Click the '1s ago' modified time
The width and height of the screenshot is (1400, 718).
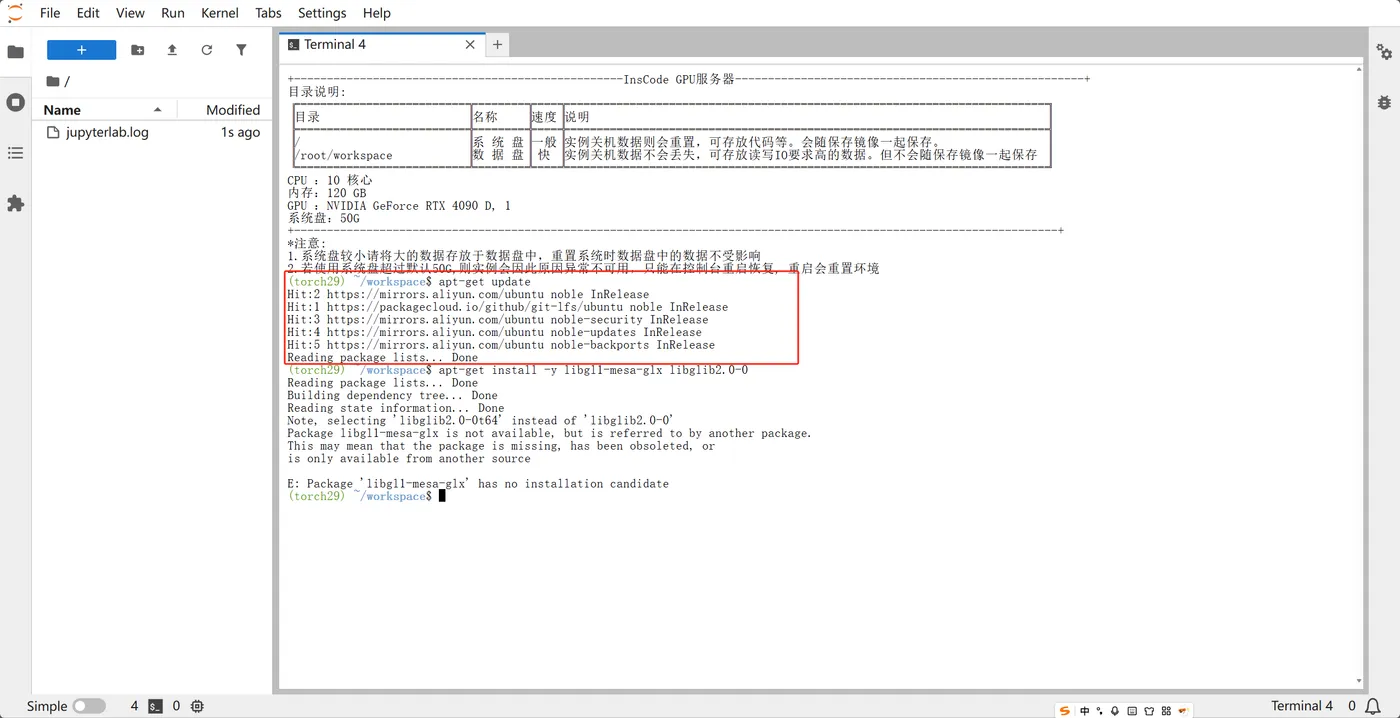click(x=240, y=132)
